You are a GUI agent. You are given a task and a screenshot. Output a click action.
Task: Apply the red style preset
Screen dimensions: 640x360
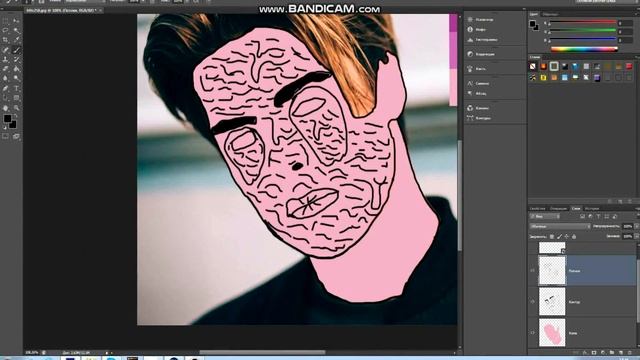(629, 66)
